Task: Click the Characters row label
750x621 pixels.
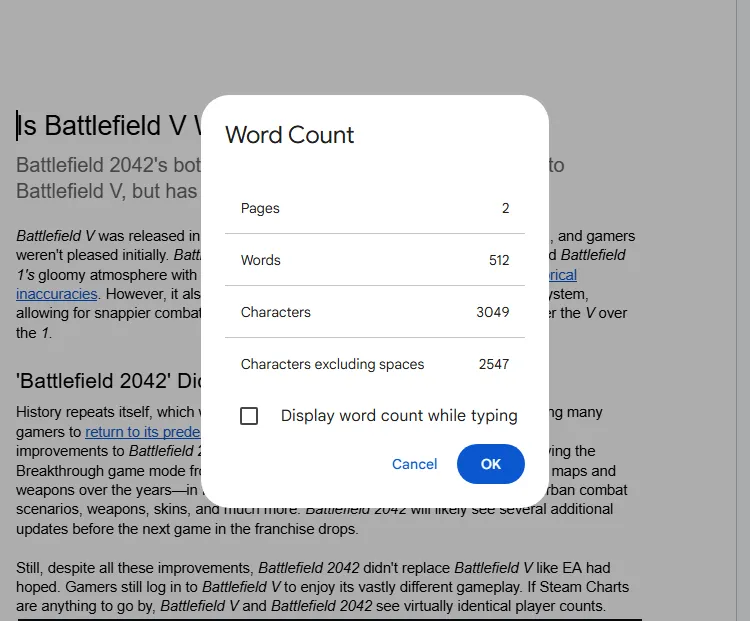Action: (x=276, y=312)
